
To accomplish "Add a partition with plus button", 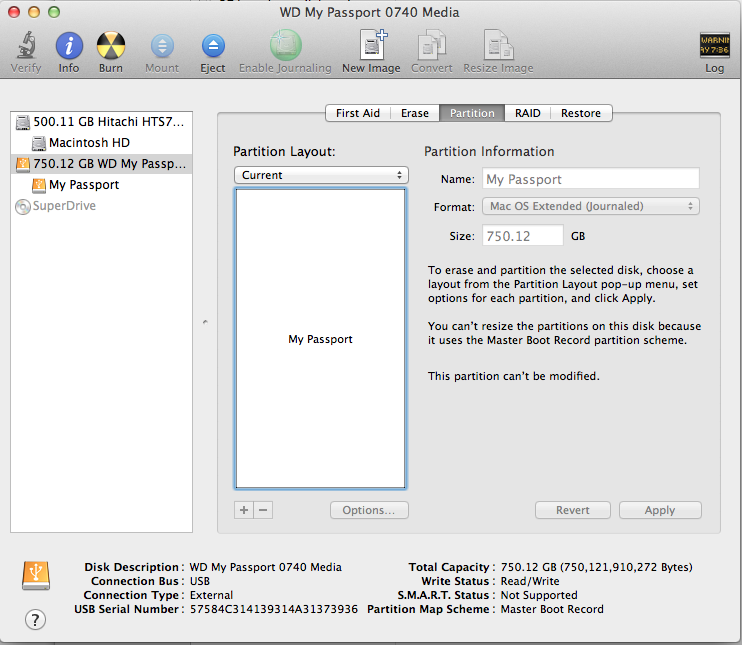I will pos(244,510).
